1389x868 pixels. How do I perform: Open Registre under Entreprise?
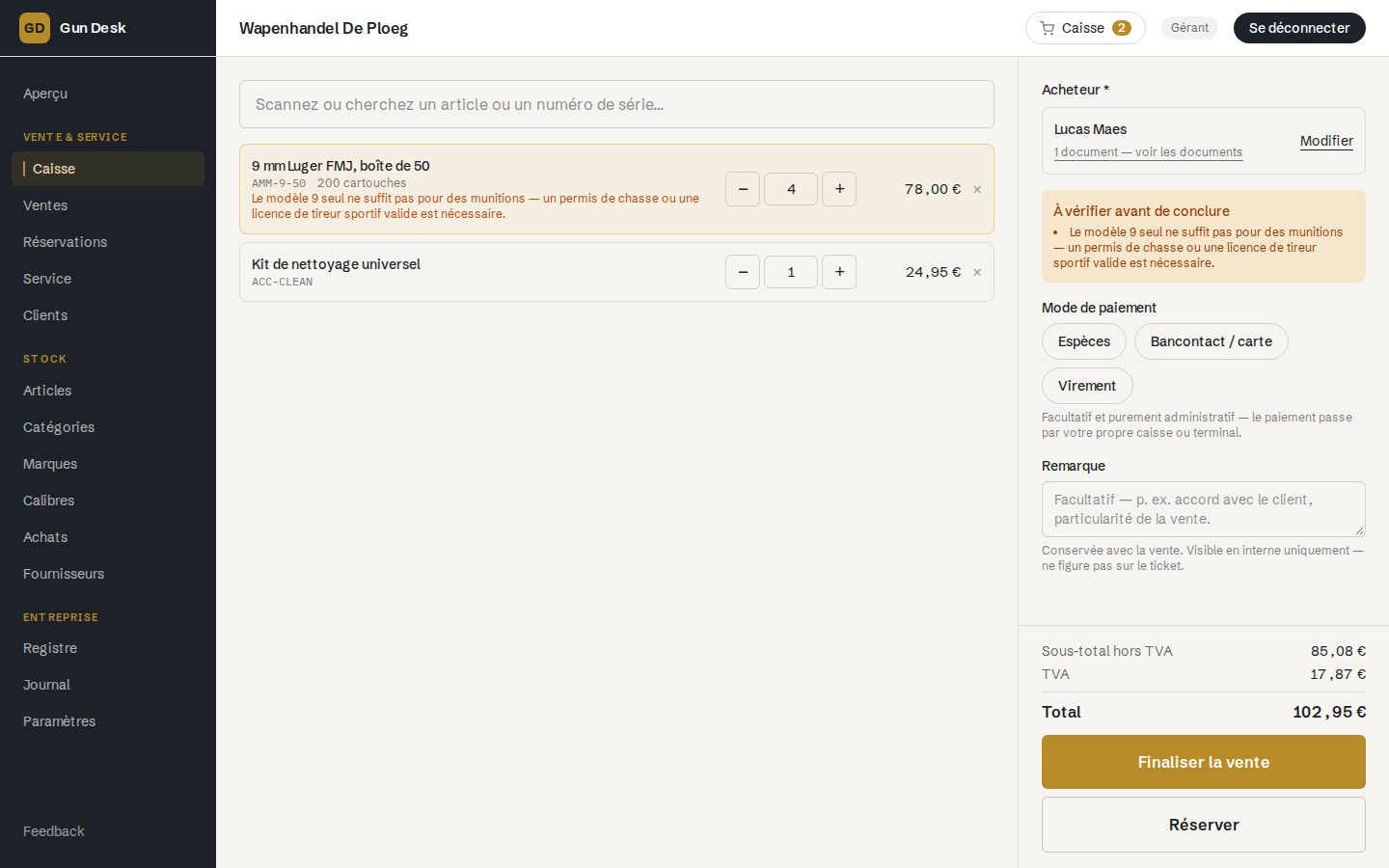pyautogui.click(x=108, y=648)
